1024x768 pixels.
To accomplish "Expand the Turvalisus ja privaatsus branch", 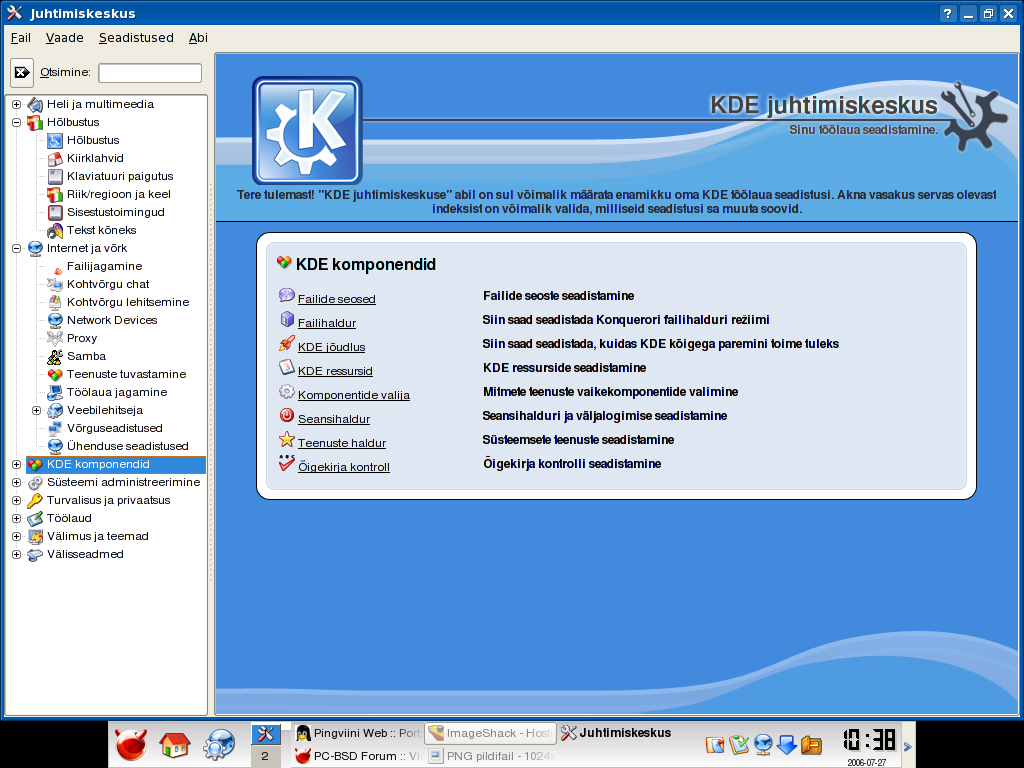I will pyautogui.click(x=16, y=500).
